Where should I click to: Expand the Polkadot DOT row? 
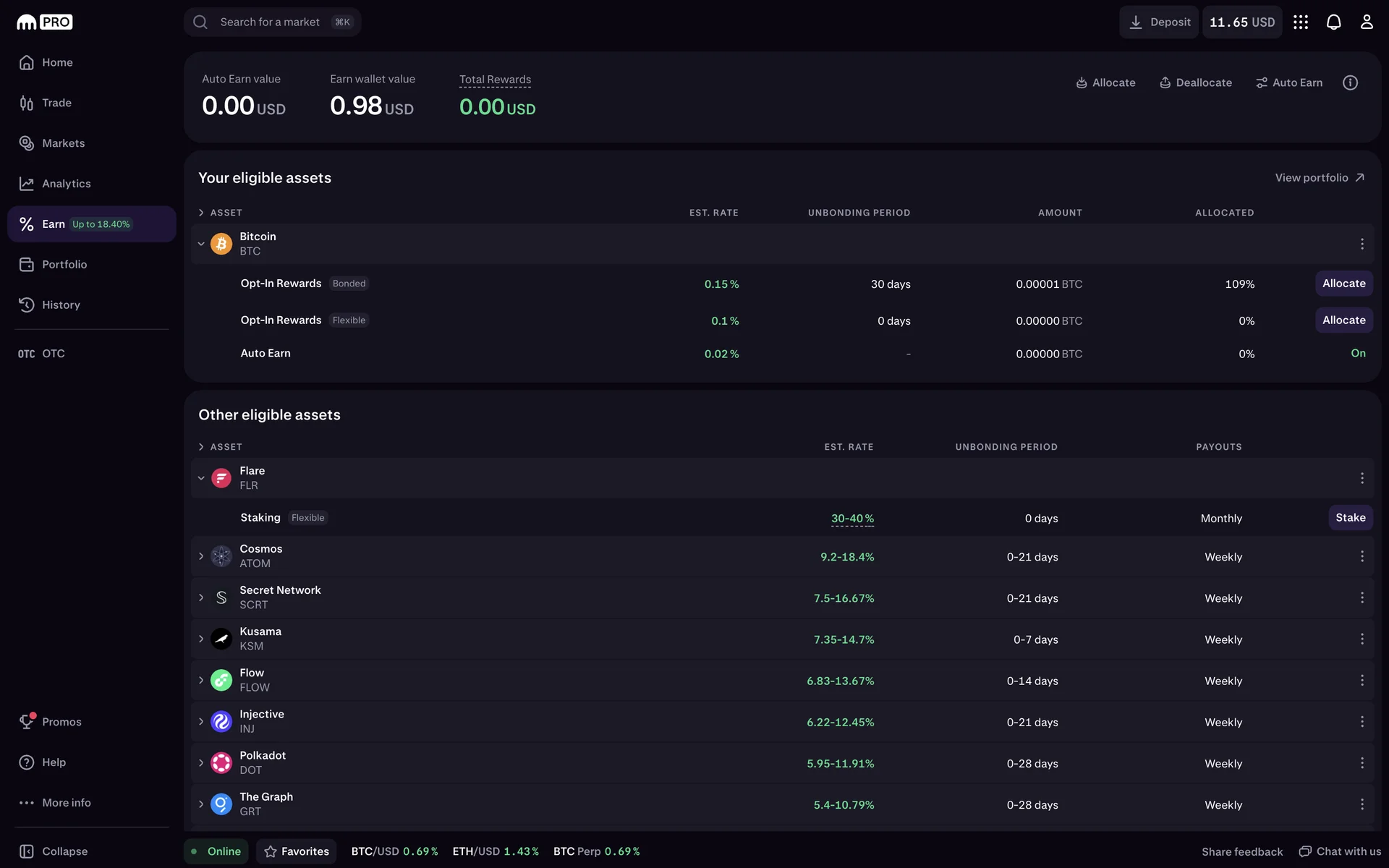[201, 763]
